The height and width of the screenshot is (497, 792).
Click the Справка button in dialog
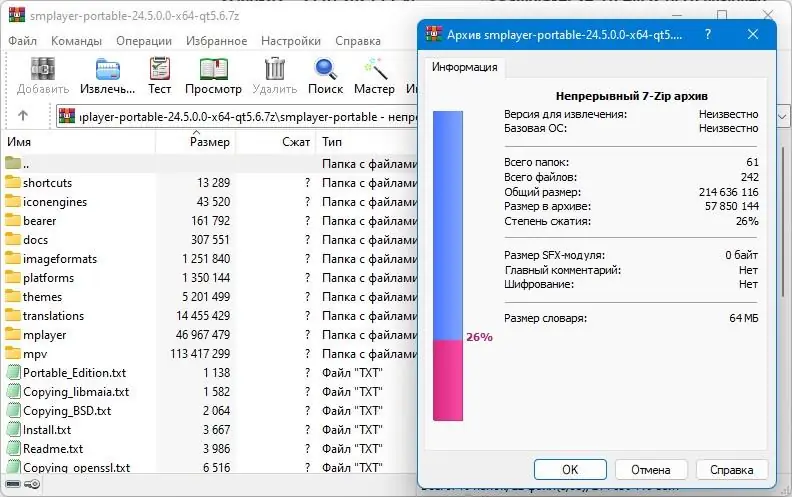click(x=731, y=470)
